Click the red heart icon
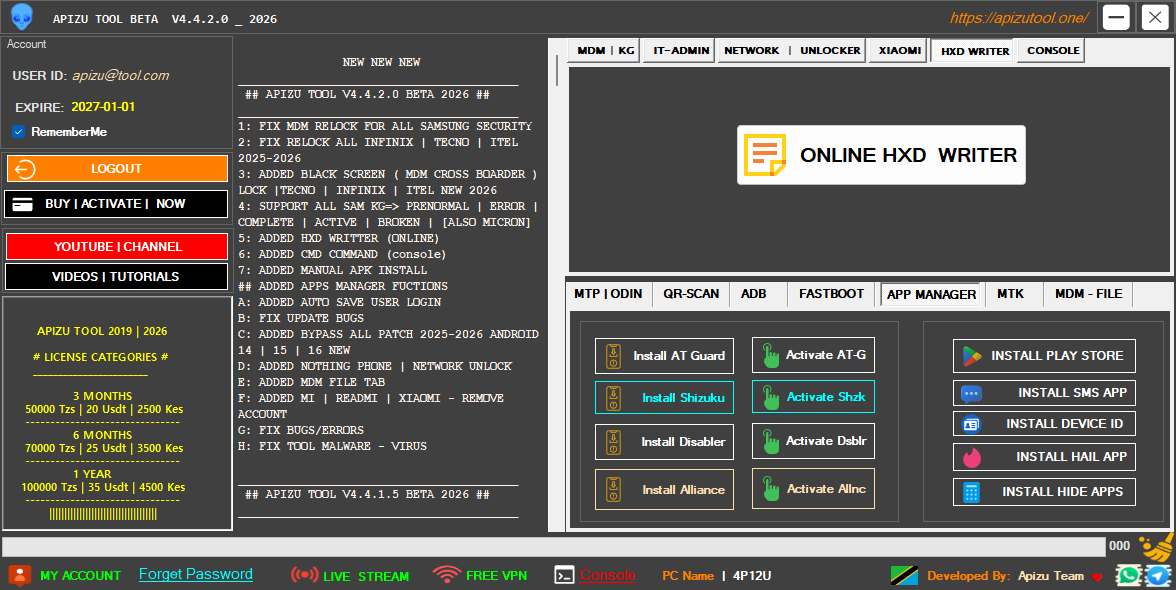Image resolution: width=1176 pixels, height=590 pixels. tap(1097, 577)
